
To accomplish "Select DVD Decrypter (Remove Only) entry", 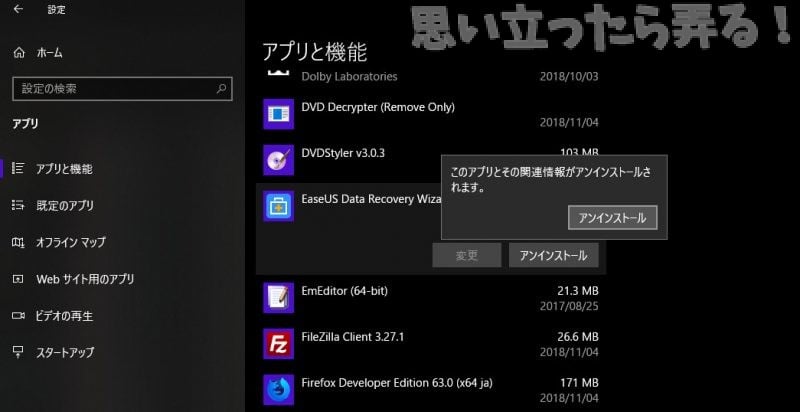I will (x=378, y=107).
